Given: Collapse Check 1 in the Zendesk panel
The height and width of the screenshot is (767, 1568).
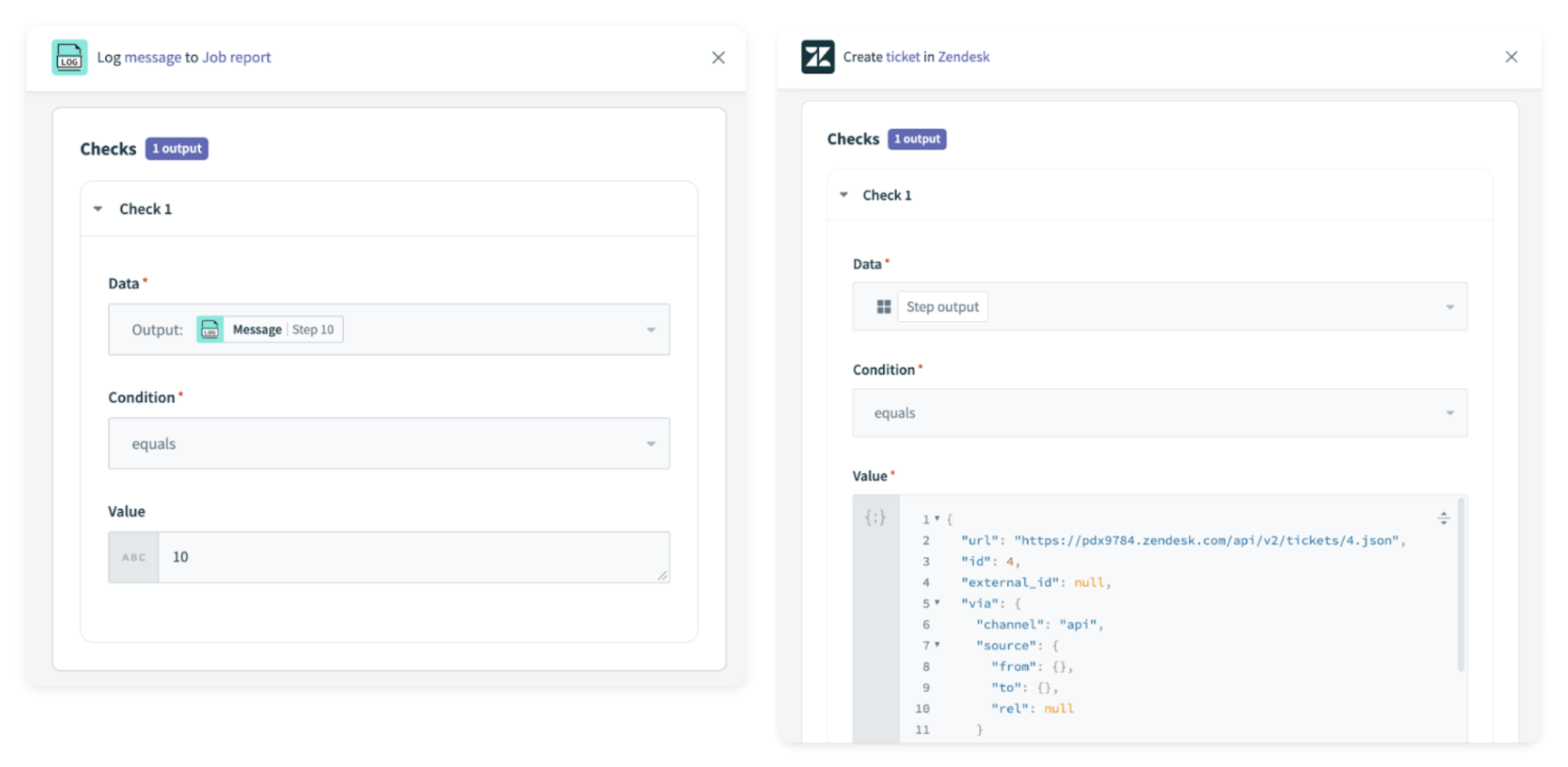Looking at the screenshot, I should (x=844, y=194).
